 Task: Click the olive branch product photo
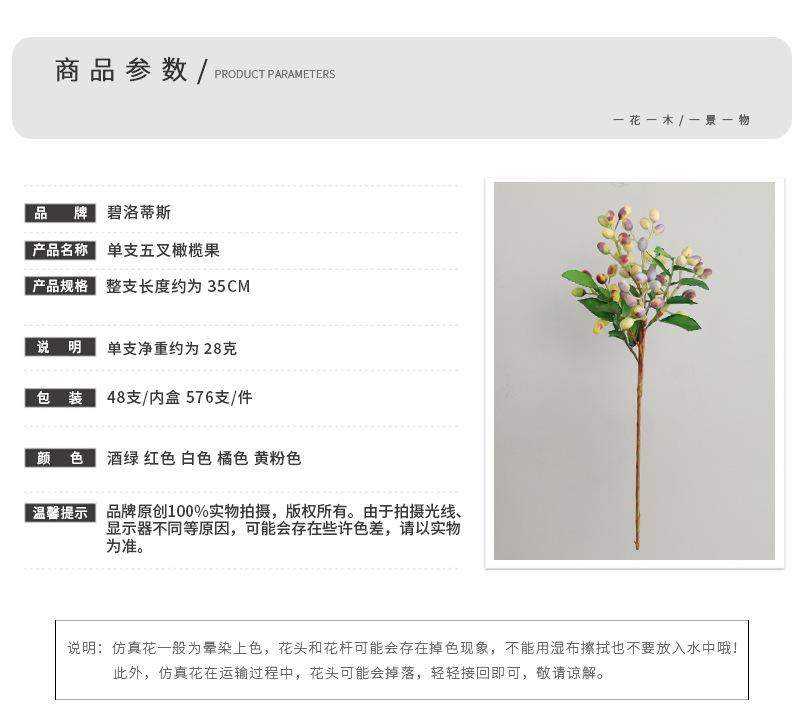[634, 371]
